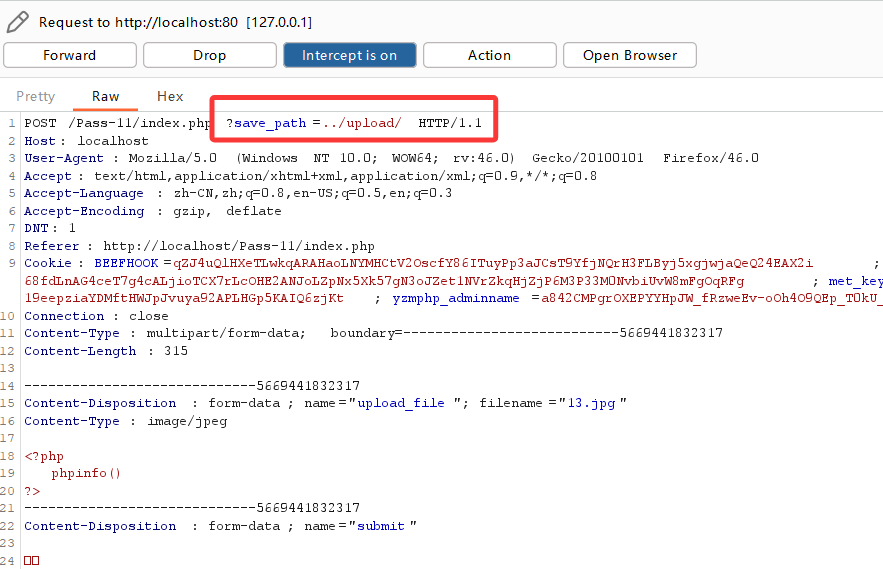Click the submit field name value
Screen dimensions: 883x569
[381, 526]
